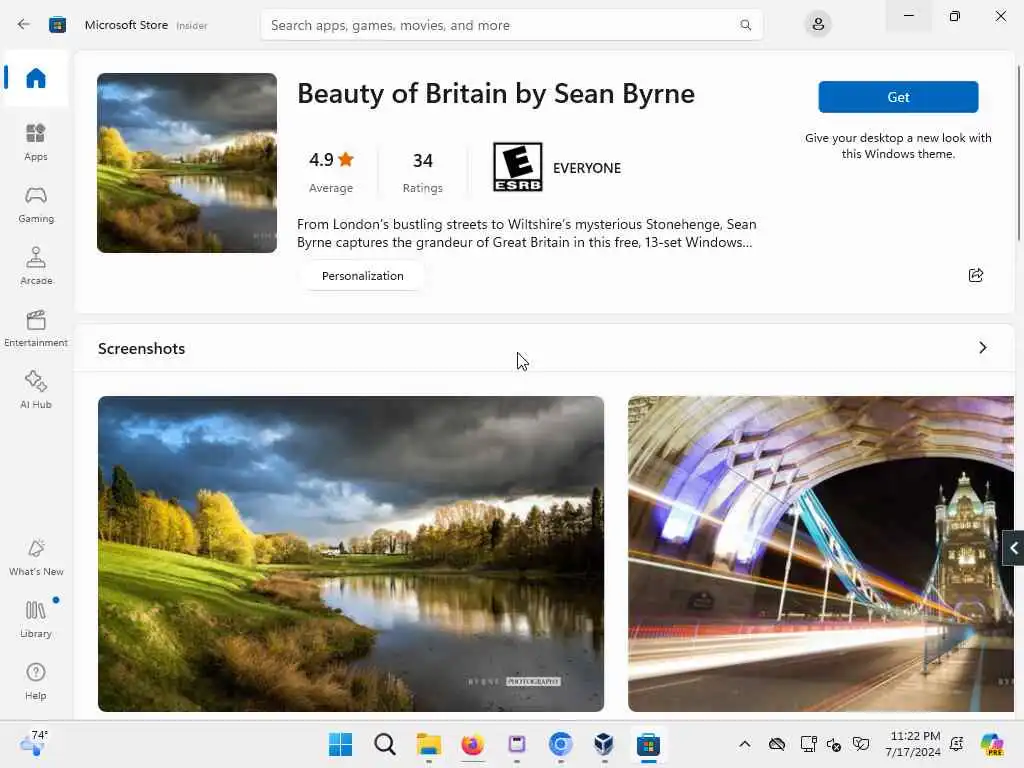Open the Personalization category tag
1024x768 pixels.
362,276
